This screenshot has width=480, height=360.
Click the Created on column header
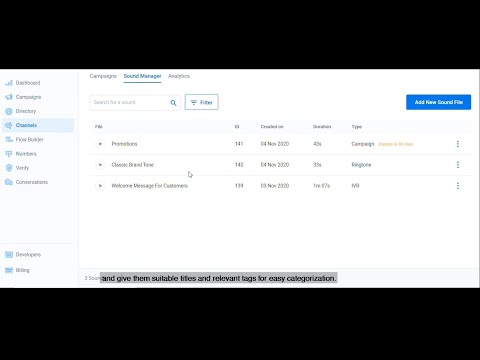point(272,127)
